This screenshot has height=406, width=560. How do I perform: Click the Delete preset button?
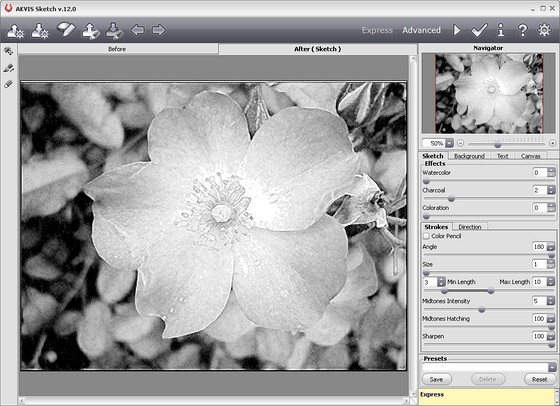[x=488, y=379]
